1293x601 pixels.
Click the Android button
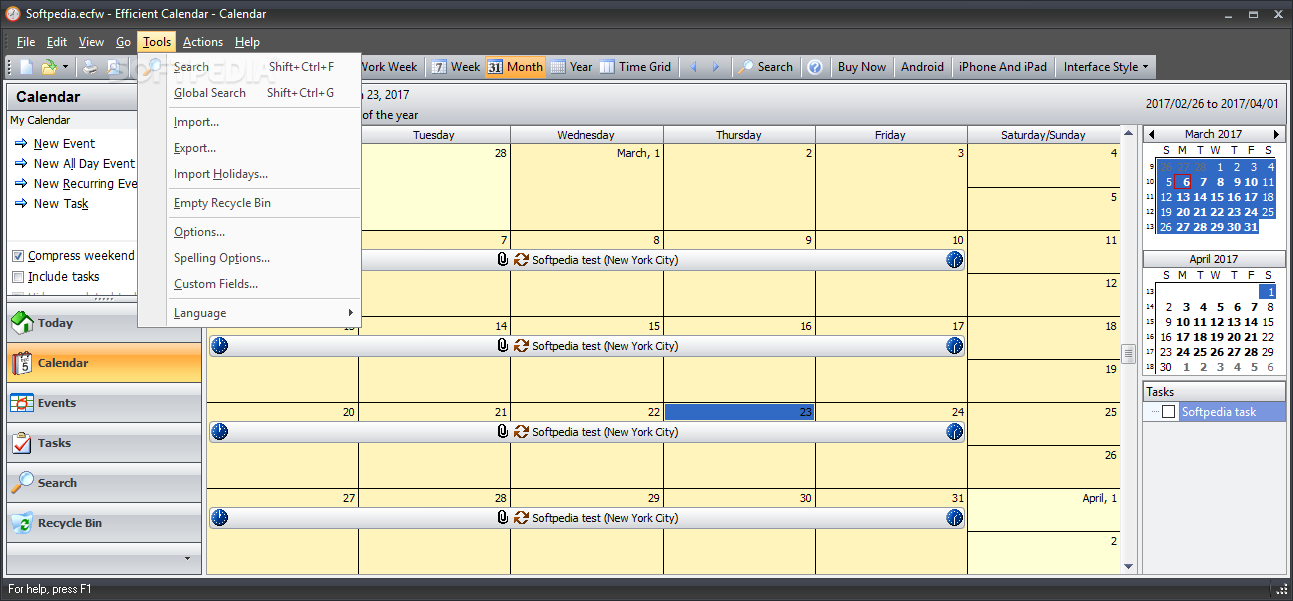coord(922,67)
